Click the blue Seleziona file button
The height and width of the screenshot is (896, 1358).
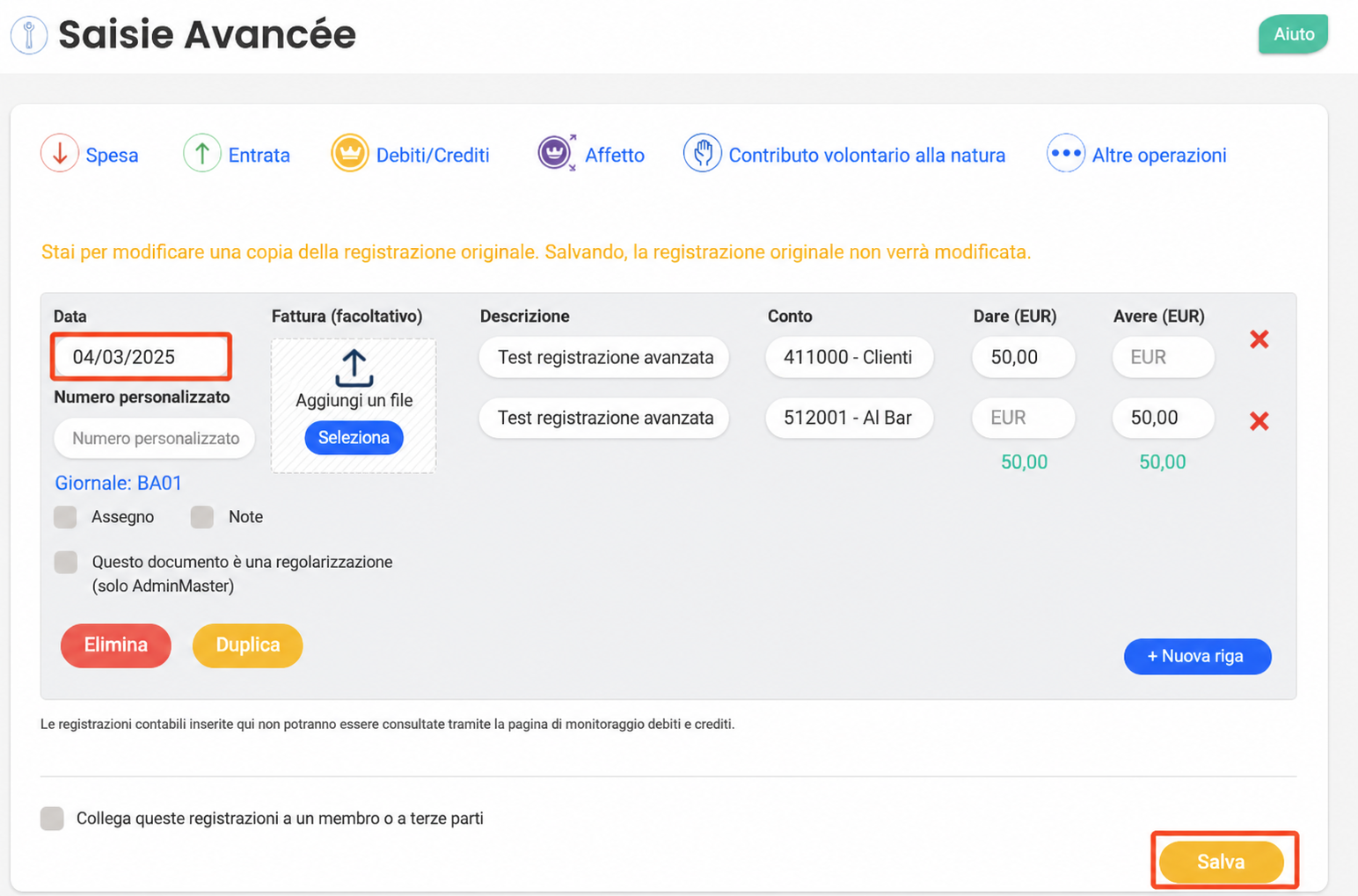point(354,438)
